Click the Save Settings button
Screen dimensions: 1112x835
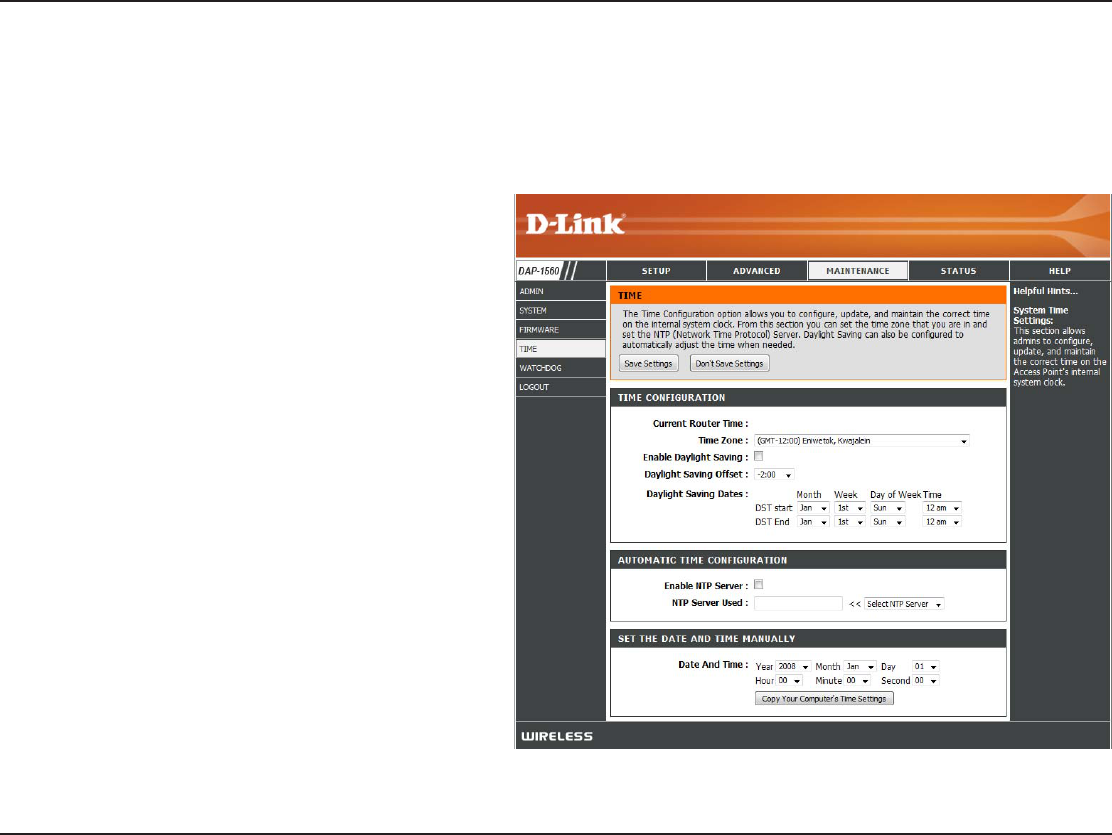click(x=648, y=363)
